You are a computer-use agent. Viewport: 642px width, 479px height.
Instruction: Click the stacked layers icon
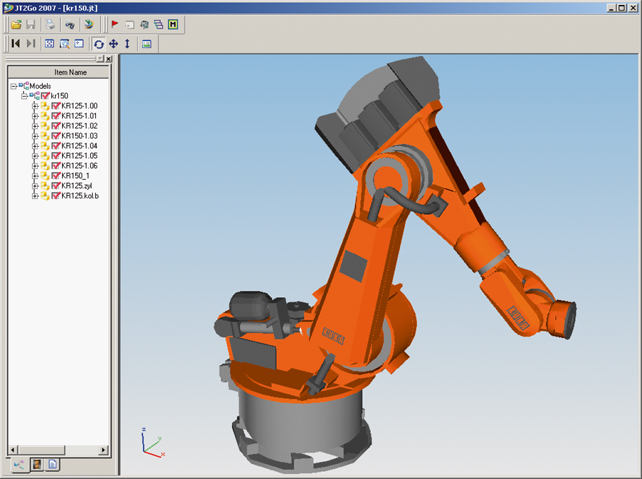coord(158,25)
